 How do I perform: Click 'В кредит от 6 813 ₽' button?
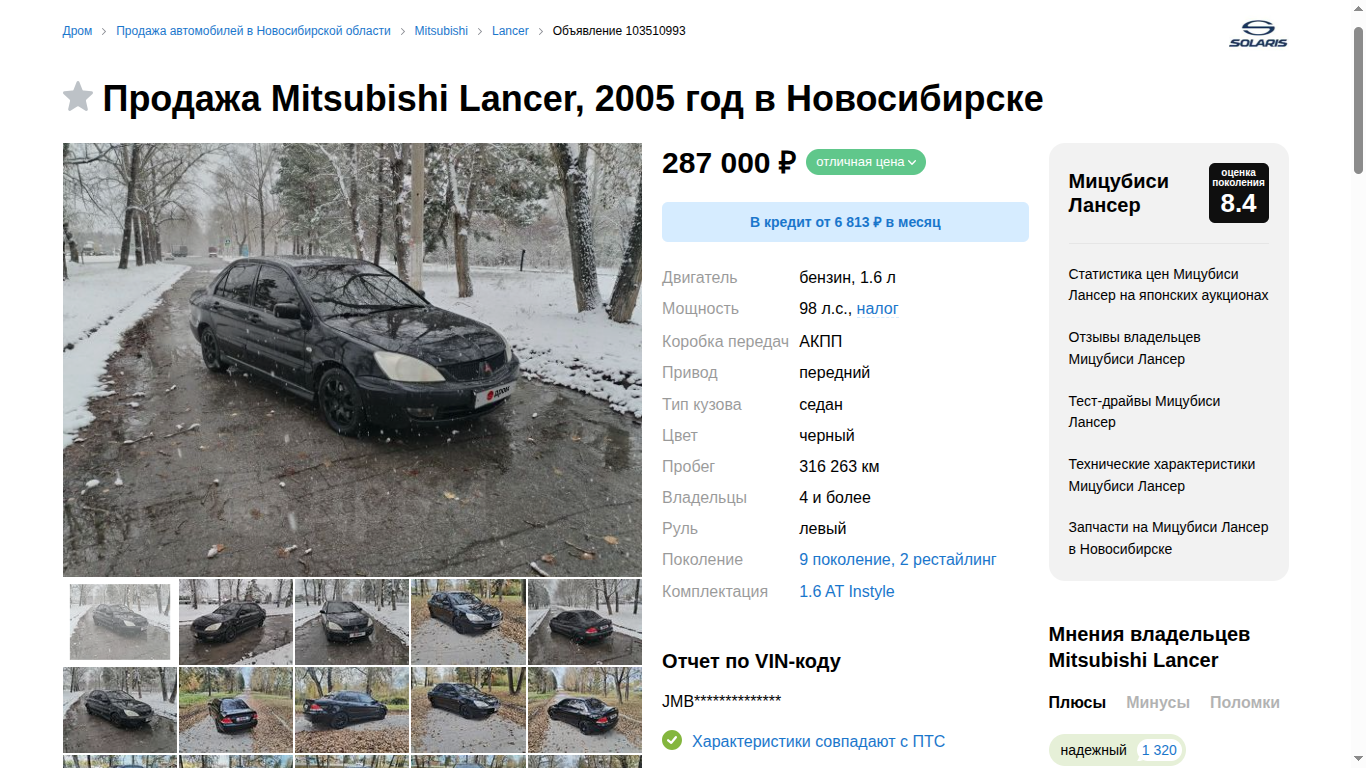pos(845,222)
